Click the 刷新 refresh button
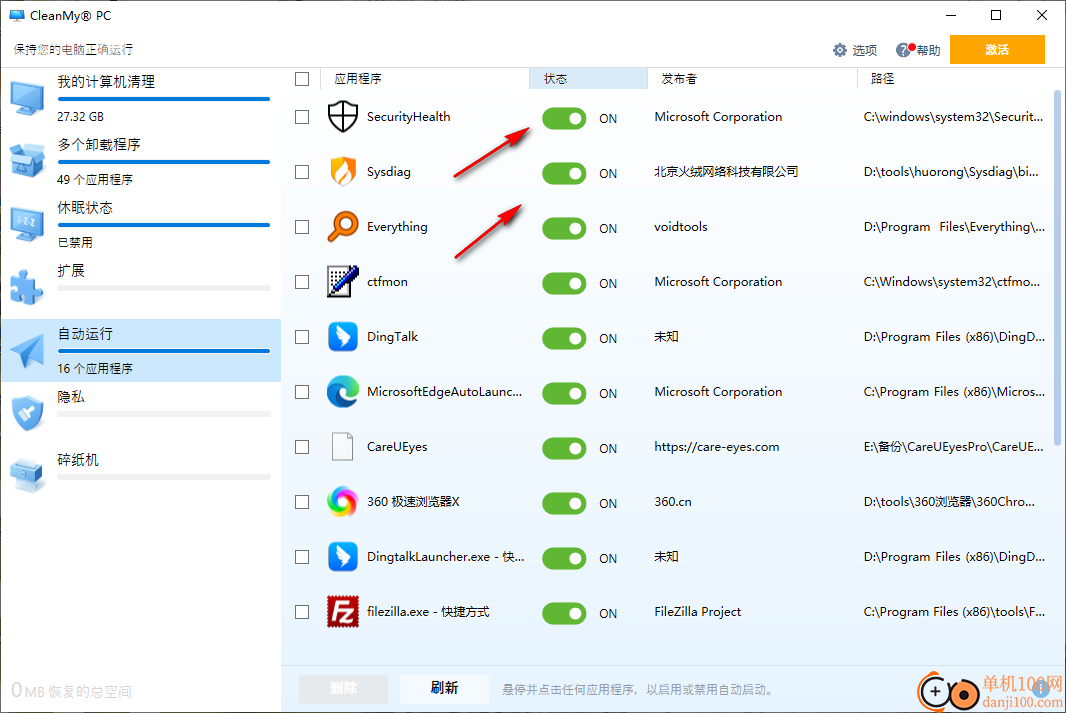 445,689
